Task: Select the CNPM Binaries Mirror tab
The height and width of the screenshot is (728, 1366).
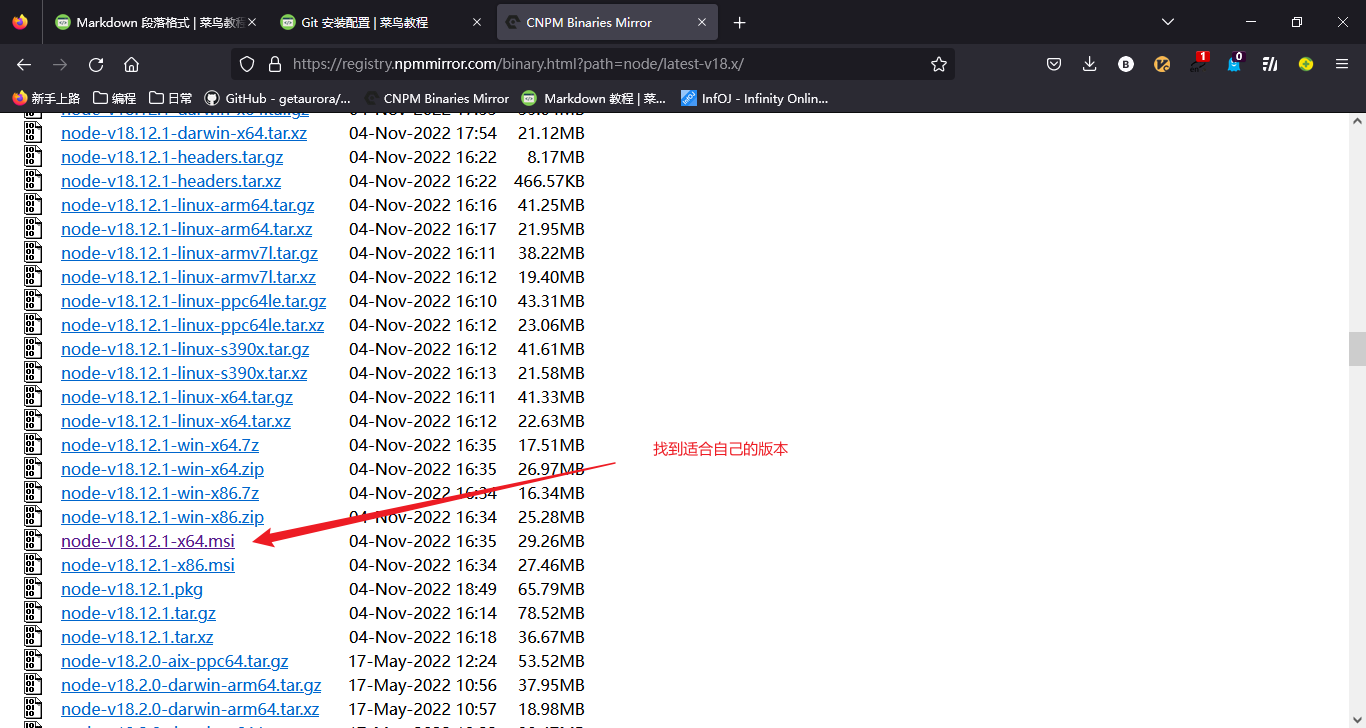Action: coord(606,22)
